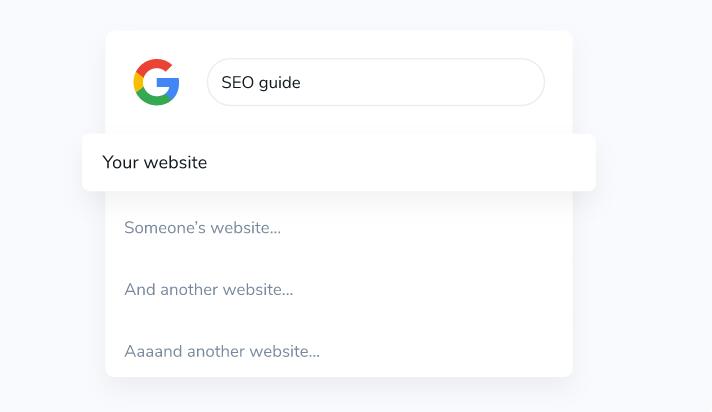Click the "SEO guide" query text

261,83
